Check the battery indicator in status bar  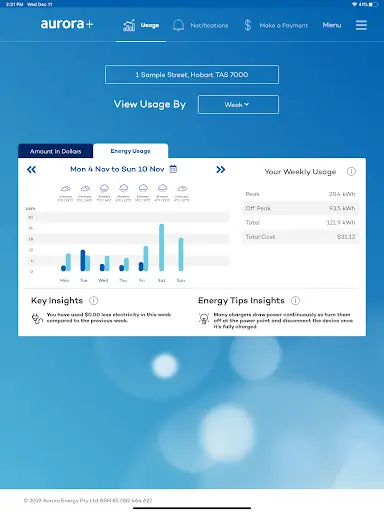pyautogui.click(x=373, y=4)
